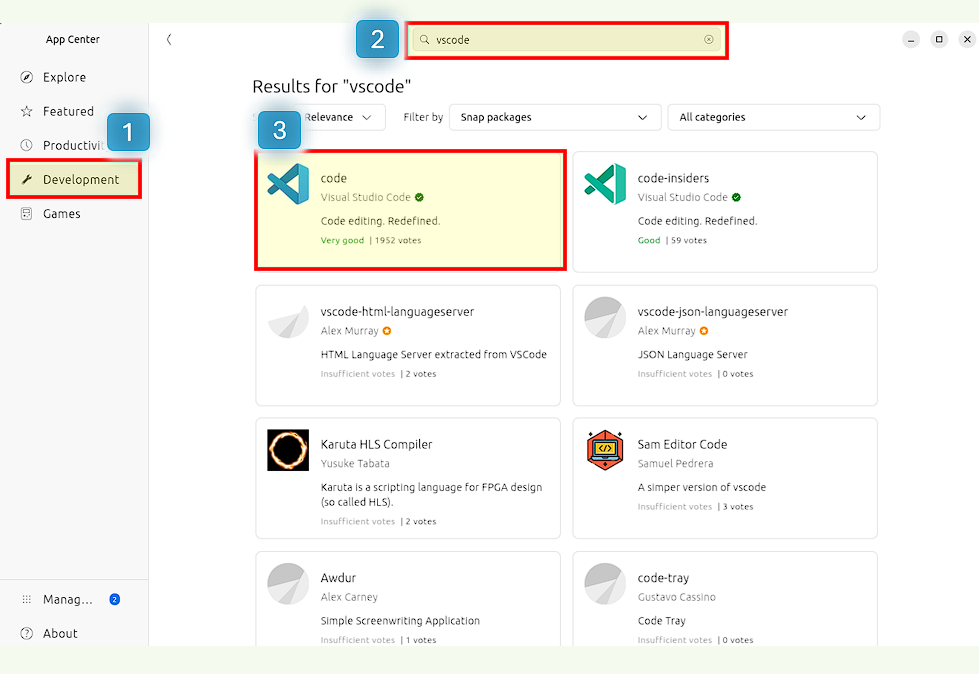Click the green code-insiders logo

pyautogui.click(x=605, y=184)
